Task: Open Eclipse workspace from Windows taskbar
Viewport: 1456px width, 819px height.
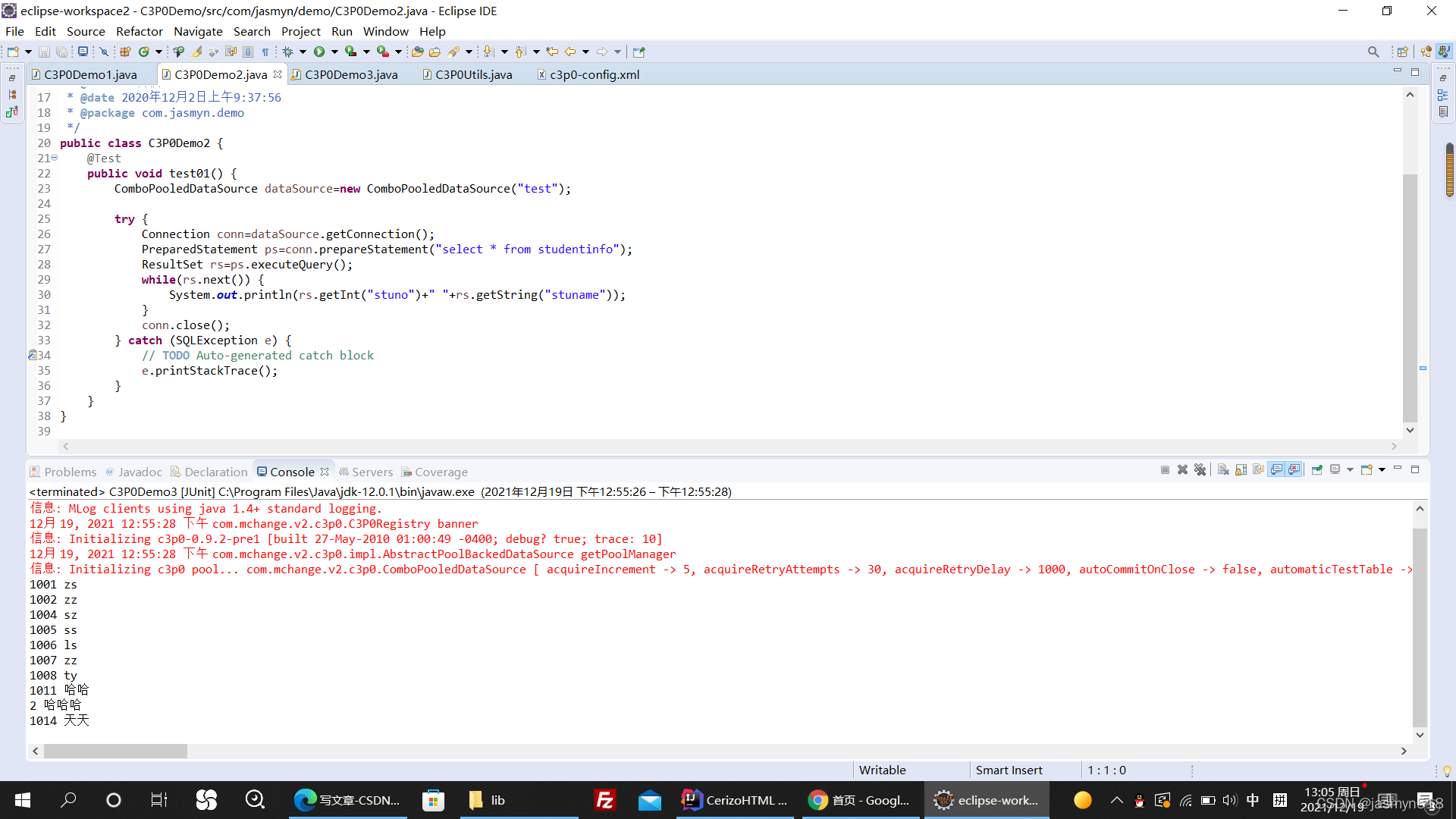Action: (986, 800)
